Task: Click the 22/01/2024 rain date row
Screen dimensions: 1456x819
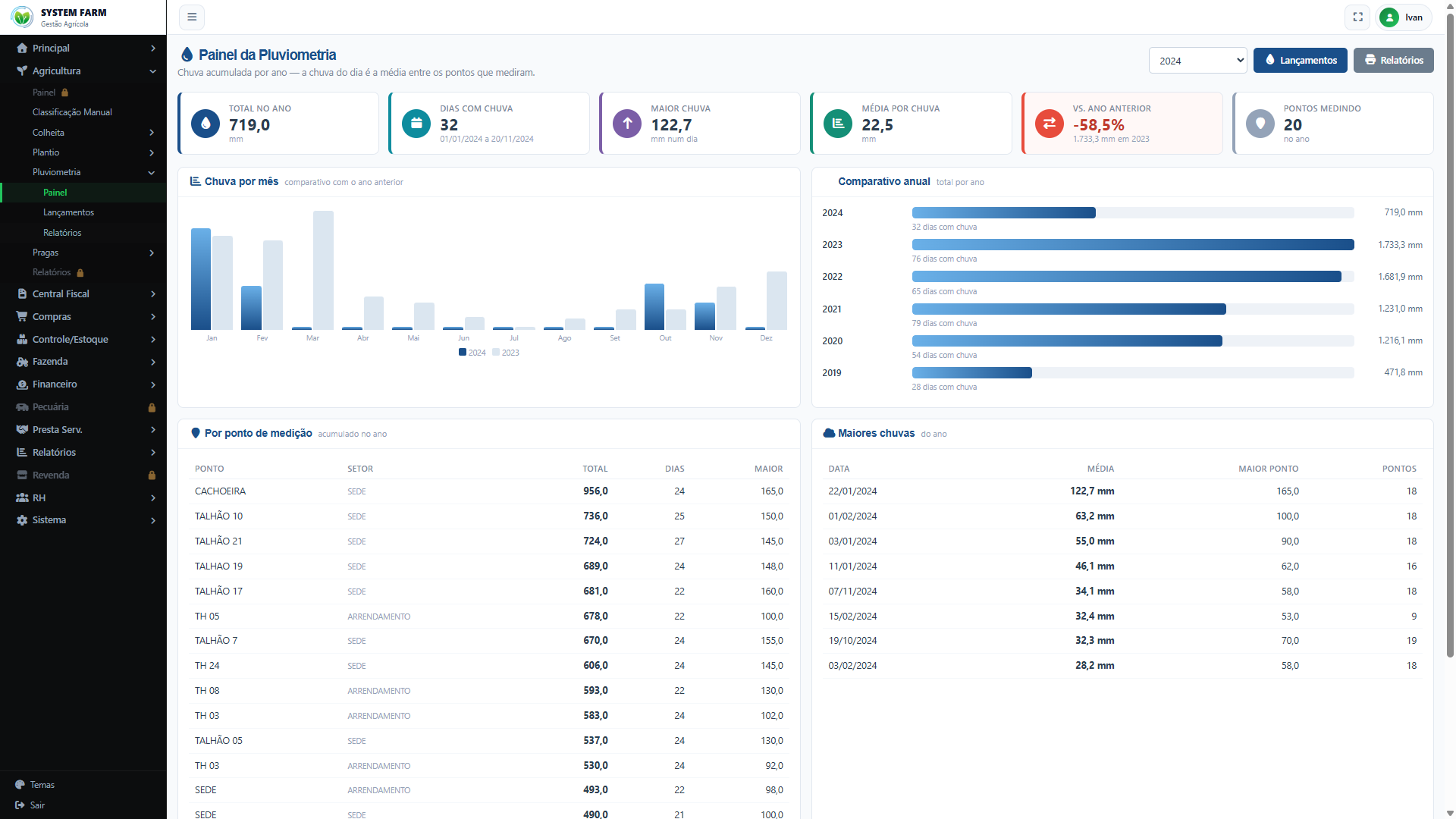Action: pos(1122,491)
